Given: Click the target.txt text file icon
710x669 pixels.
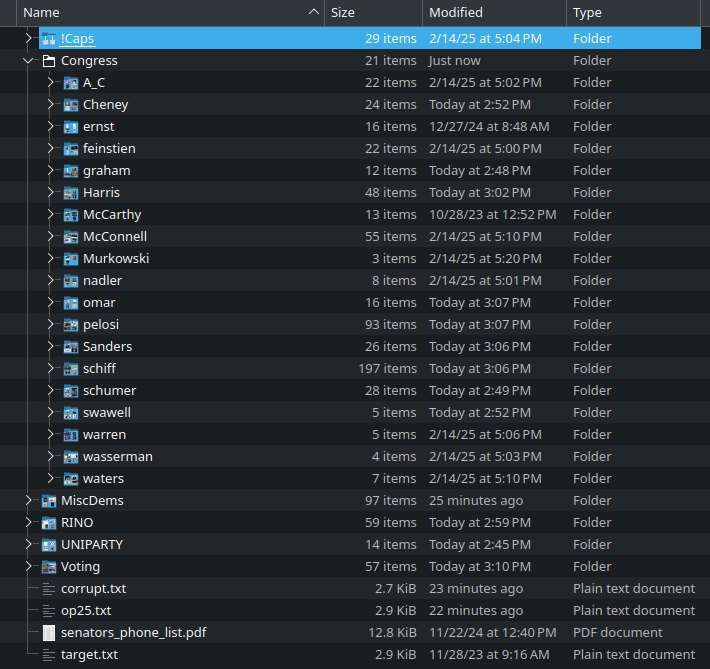Looking at the screenshot, I should pyautogui.click(x=49, y=655).
